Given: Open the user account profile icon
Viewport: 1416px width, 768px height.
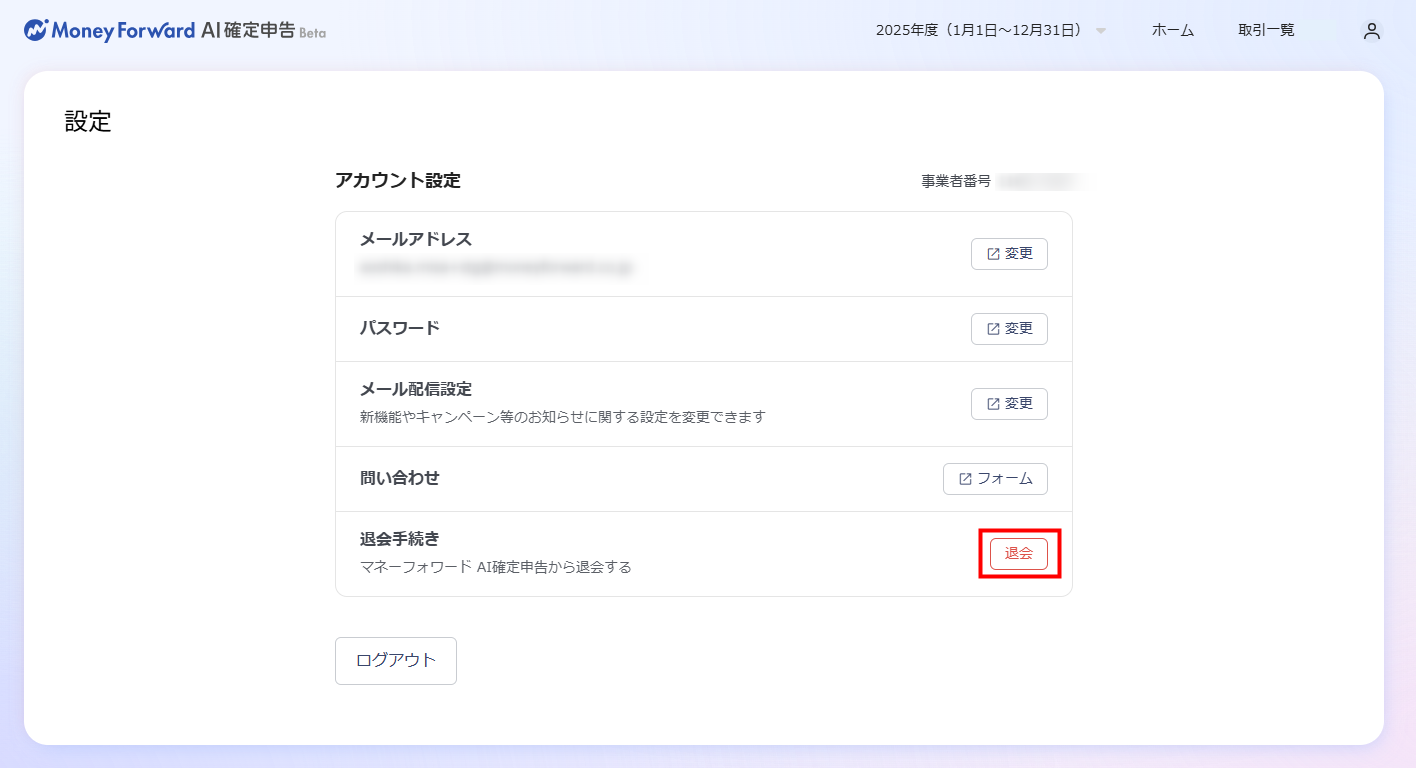Looking at the screenshot, I should coord(1371,31).
